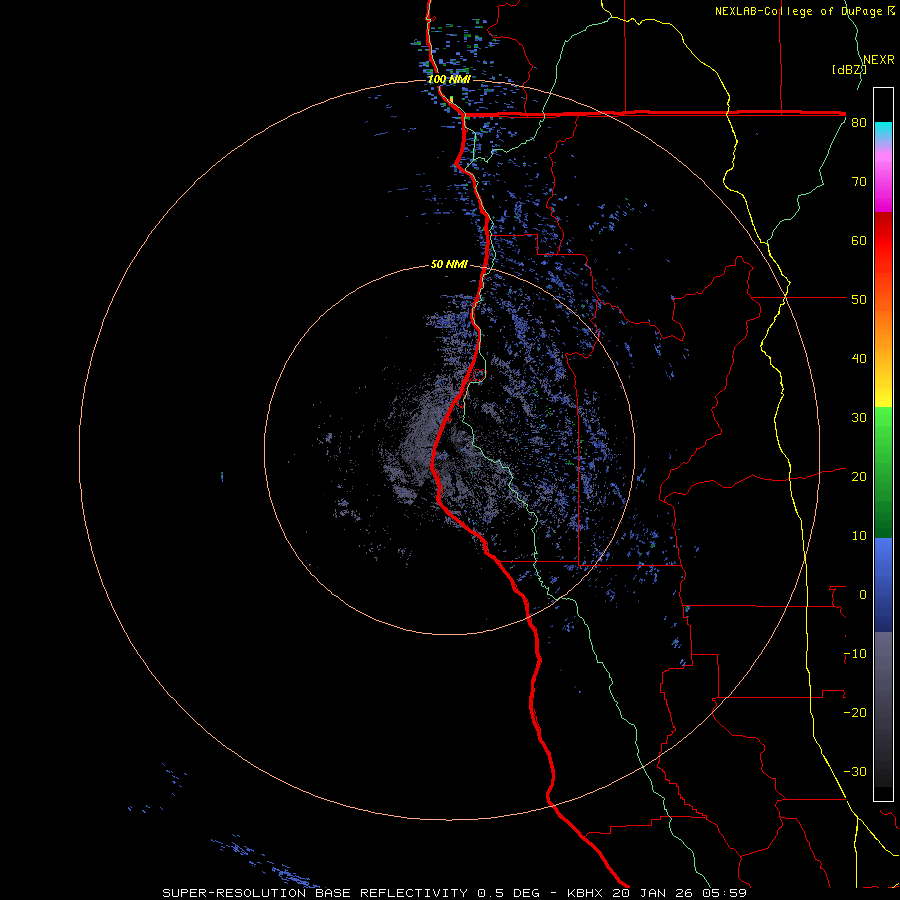Click the 40 dBZ scale value
The height and width of the screenshot is (900, 900).
coord(859,359)
